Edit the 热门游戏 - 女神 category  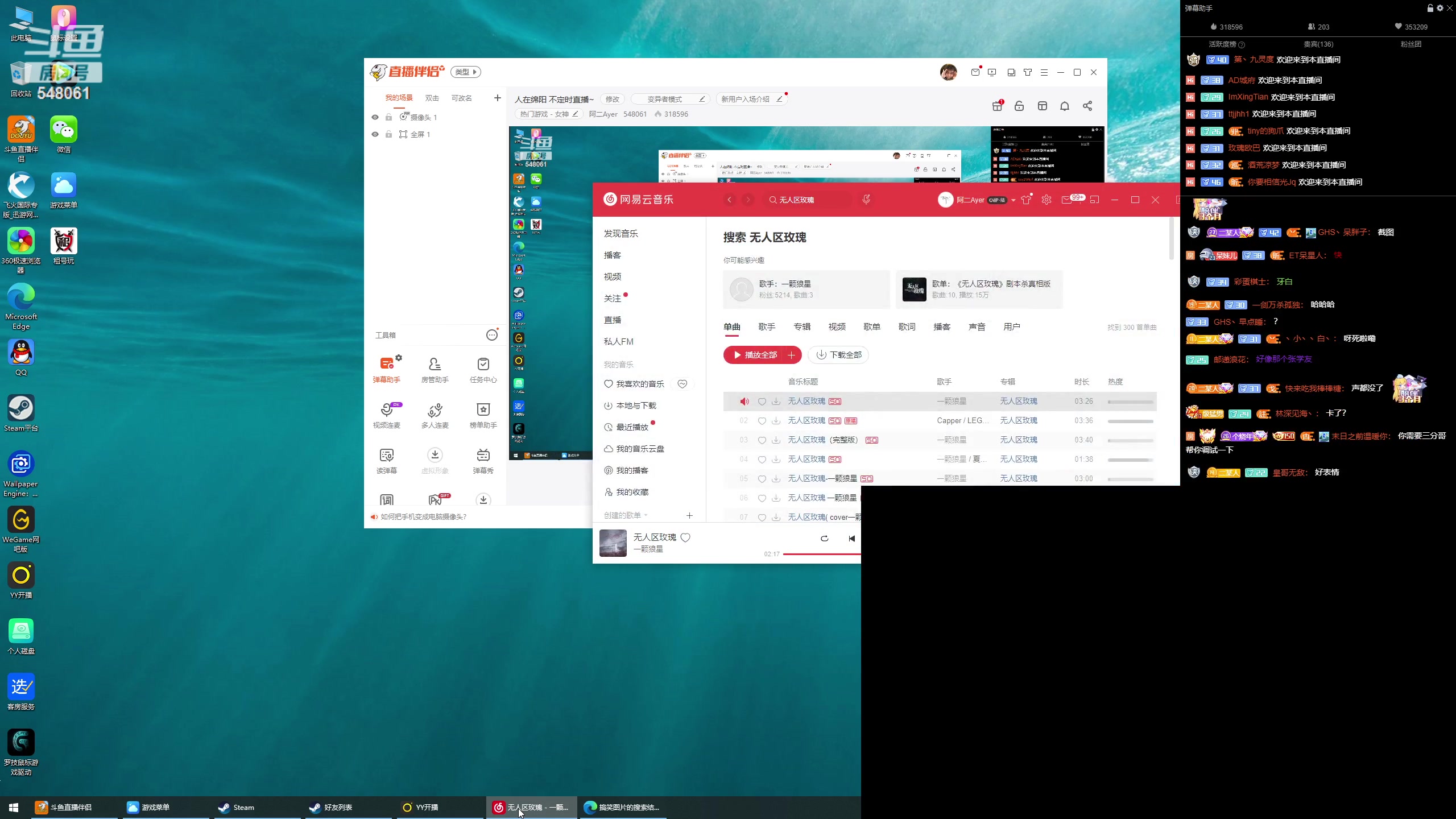tap(575, 114)
